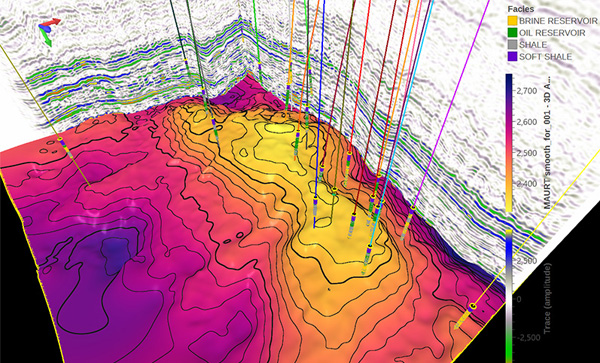
Task: Click the 3D orientation axes gizmo
Action: [49, 31]
